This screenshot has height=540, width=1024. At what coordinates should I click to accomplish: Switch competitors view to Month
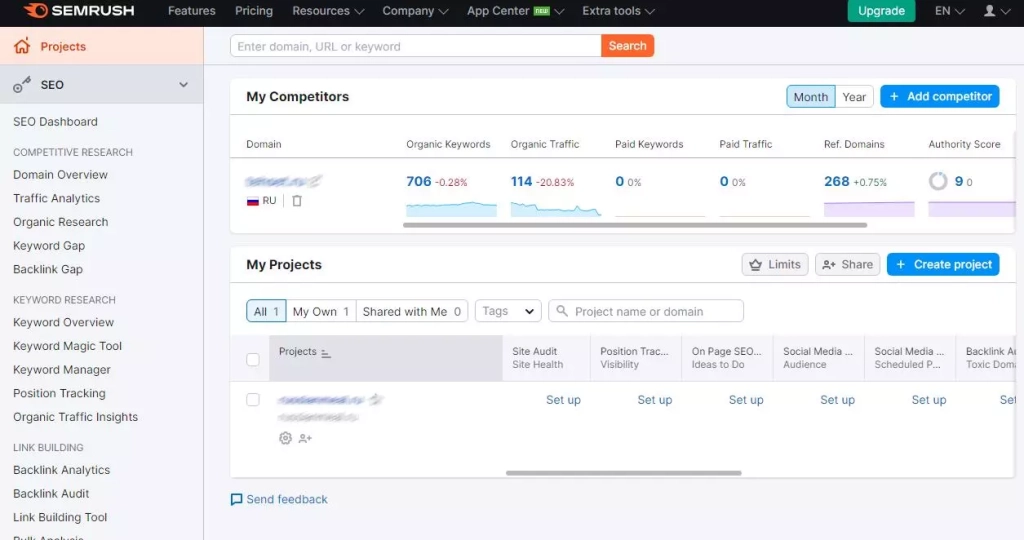click(x=810, y=97)
